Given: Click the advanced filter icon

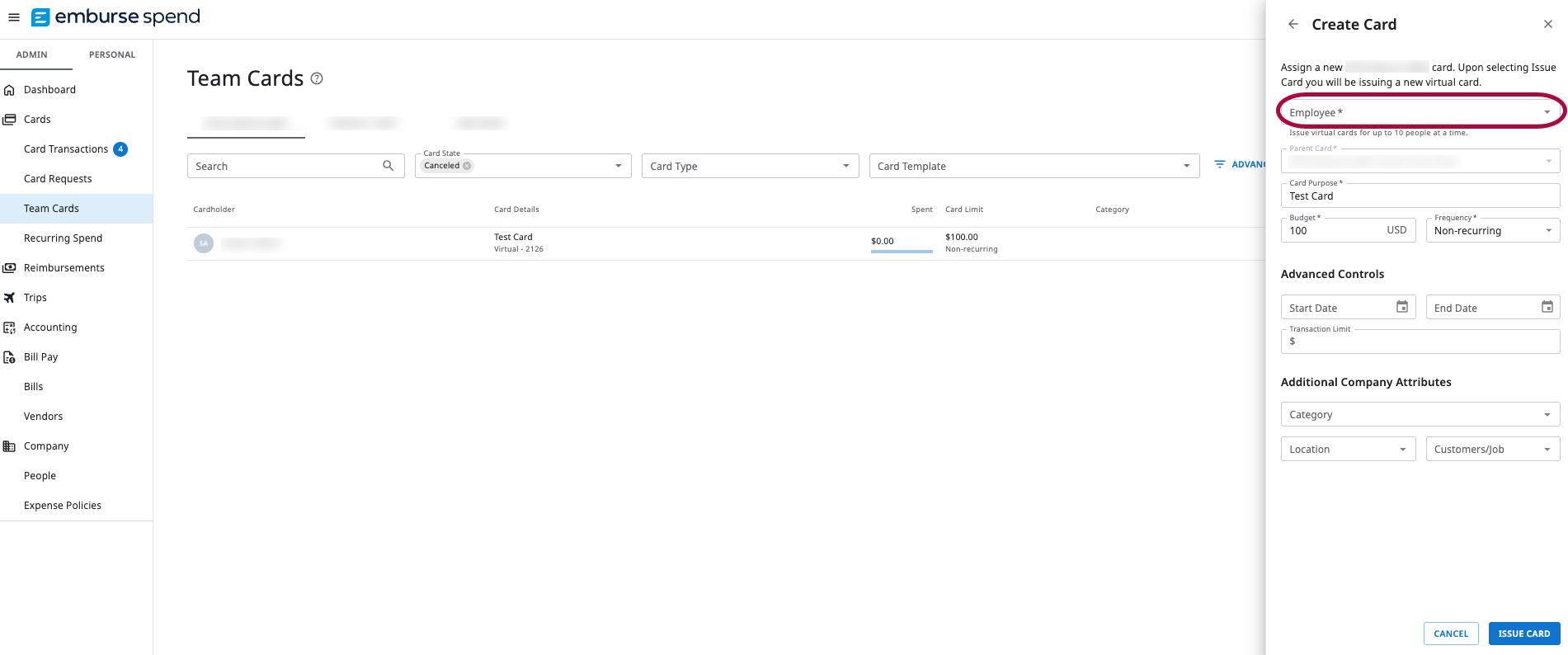Looking at the screenshot, I should click(x=1220, y=164).
